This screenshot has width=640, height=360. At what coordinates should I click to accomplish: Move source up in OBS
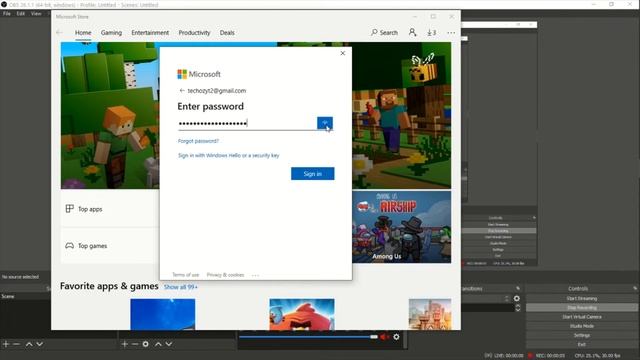[x=158, y=344]
